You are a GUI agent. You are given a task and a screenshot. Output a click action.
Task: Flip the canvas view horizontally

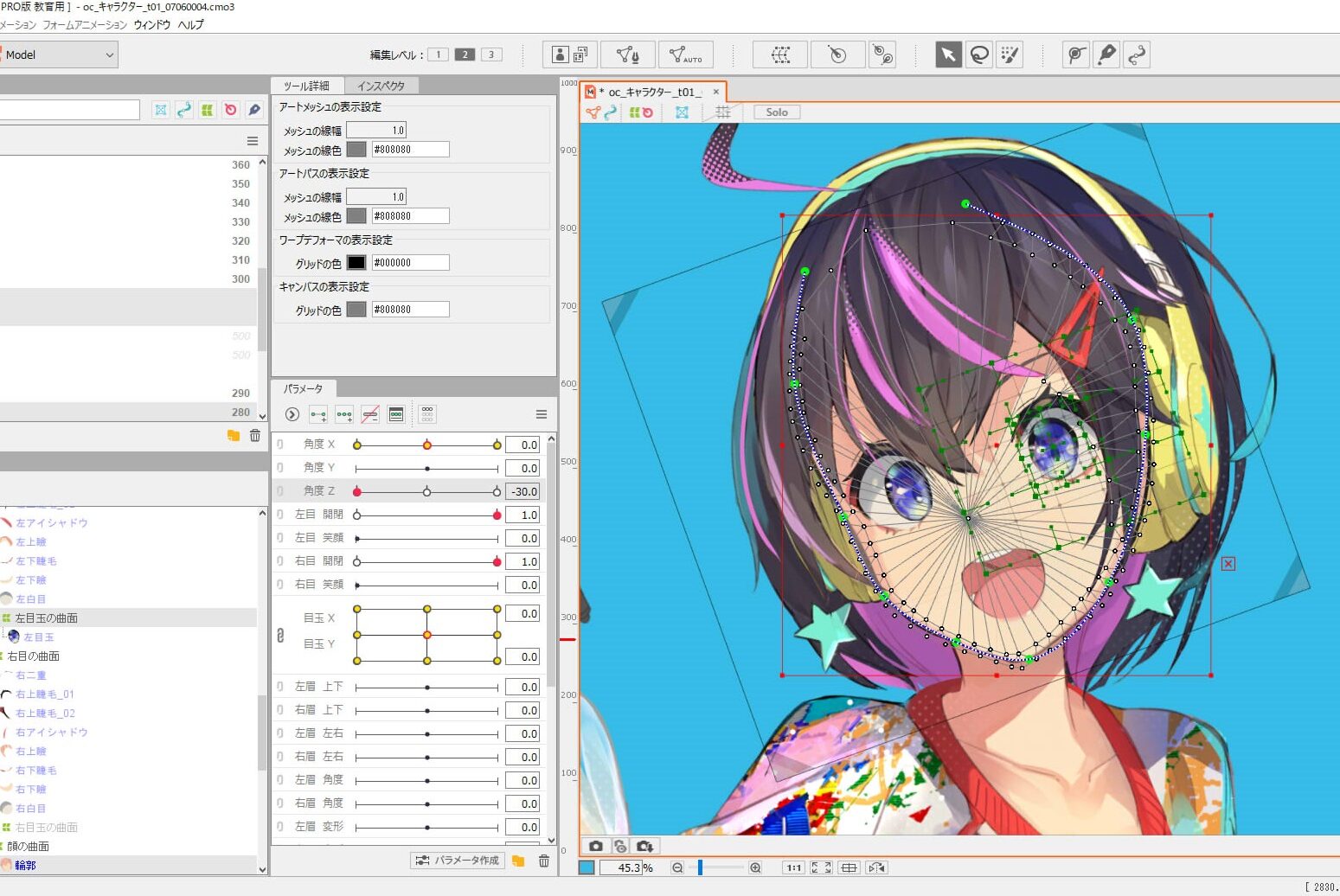click(876, 867)
